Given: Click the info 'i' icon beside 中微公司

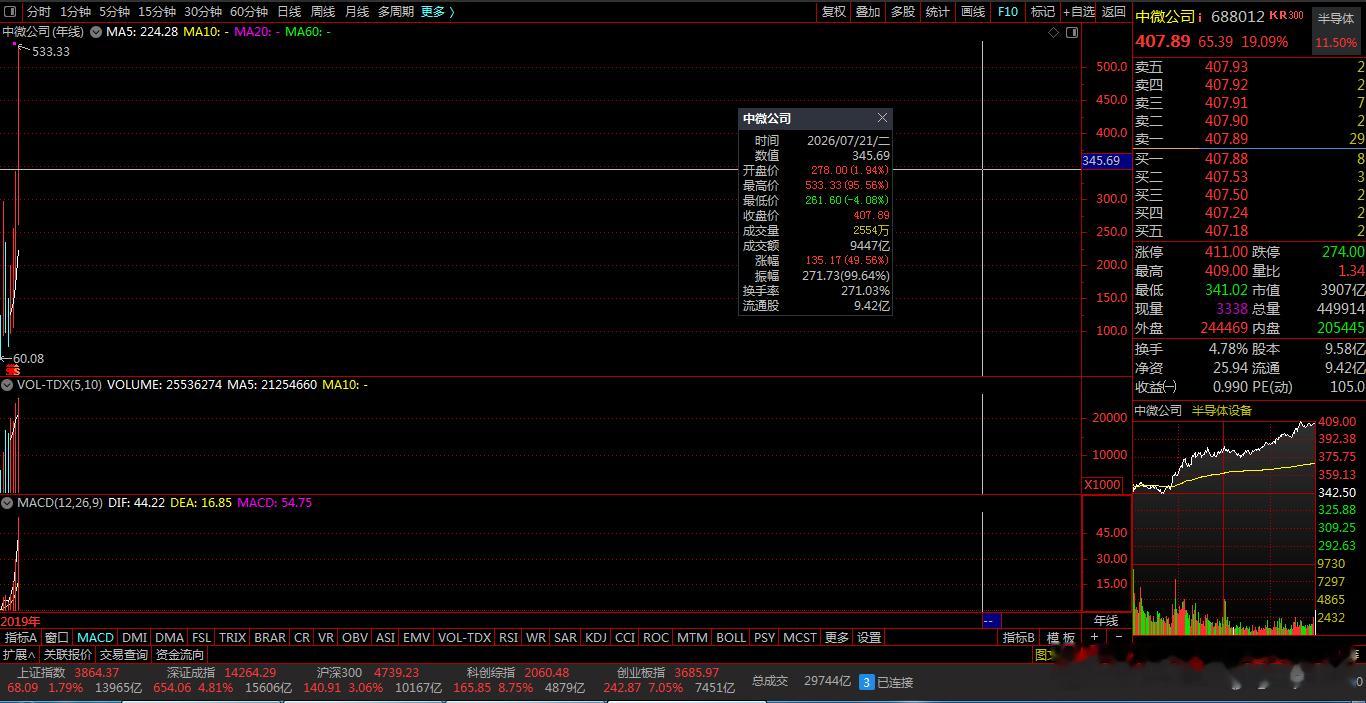Looking at the screenshot, I should click(x=1200, y=16).
